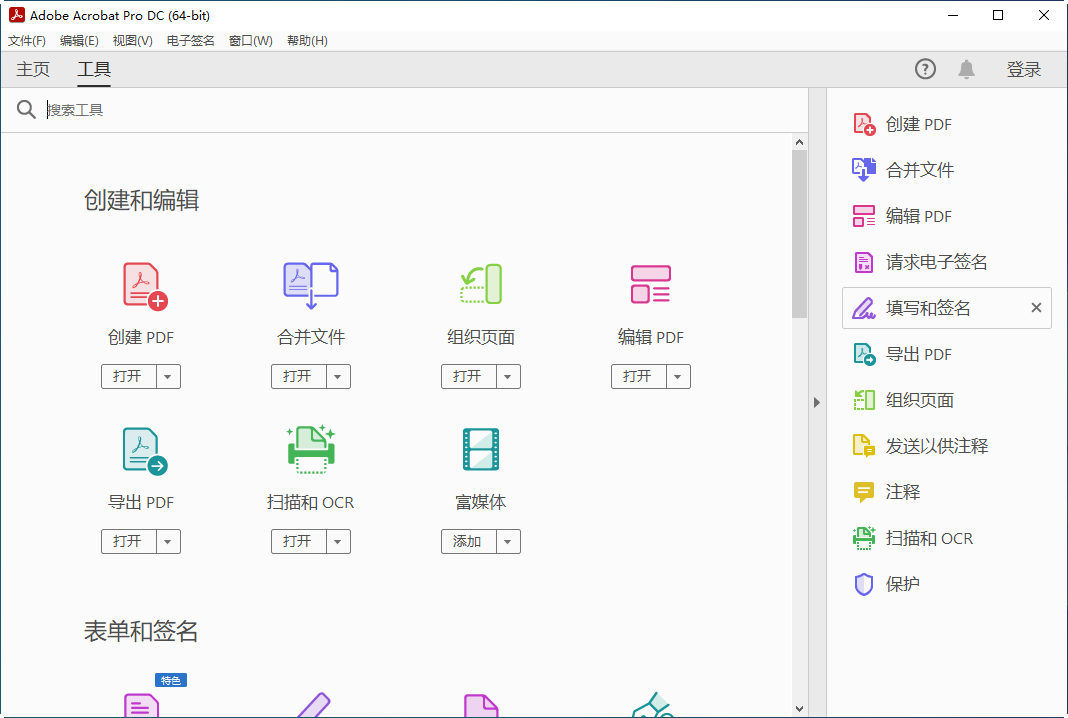Viewport: 1068px width, 718px height.
Task: Expand the dropdown next to 创建 PDF 打开
Action: [x=166, y=376]
